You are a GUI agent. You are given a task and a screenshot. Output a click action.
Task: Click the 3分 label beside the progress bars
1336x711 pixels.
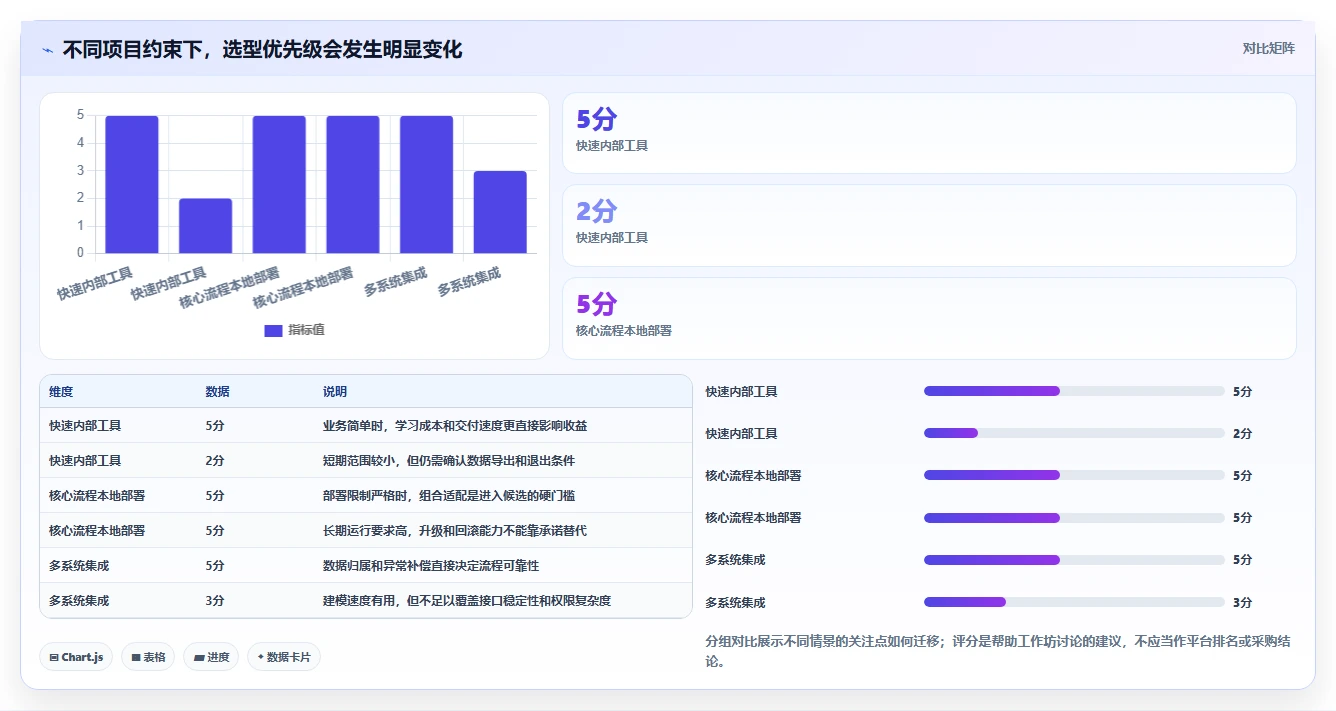click(1242, 603)
